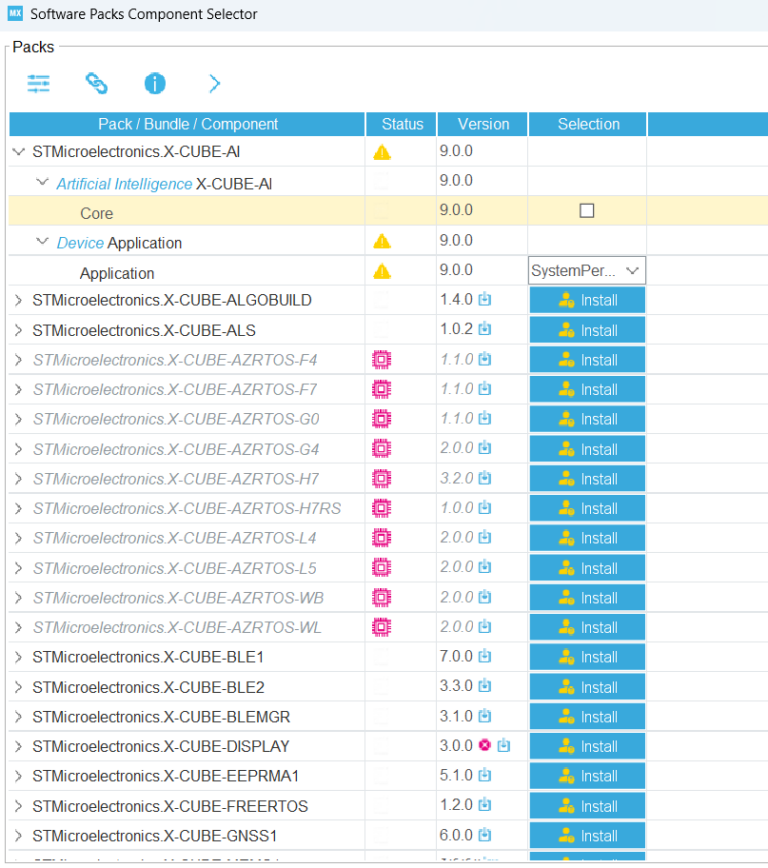Click the Device link in Device Application
The width and height of the screenshot is (768, 868).
point(80,243)
